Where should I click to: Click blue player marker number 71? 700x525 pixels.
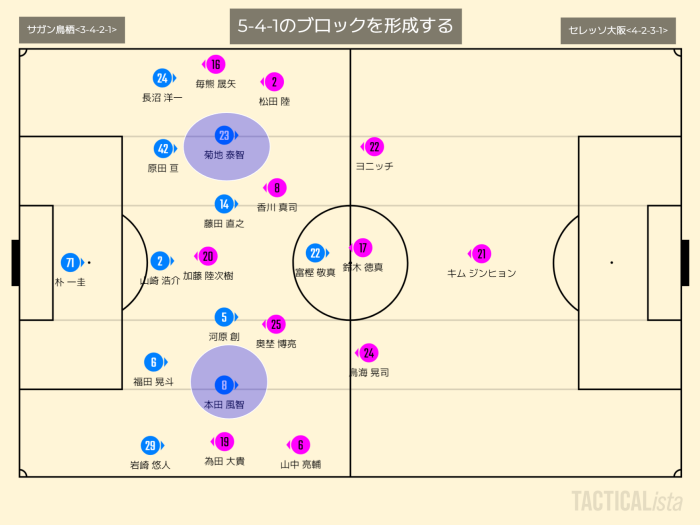click(70, 263)
